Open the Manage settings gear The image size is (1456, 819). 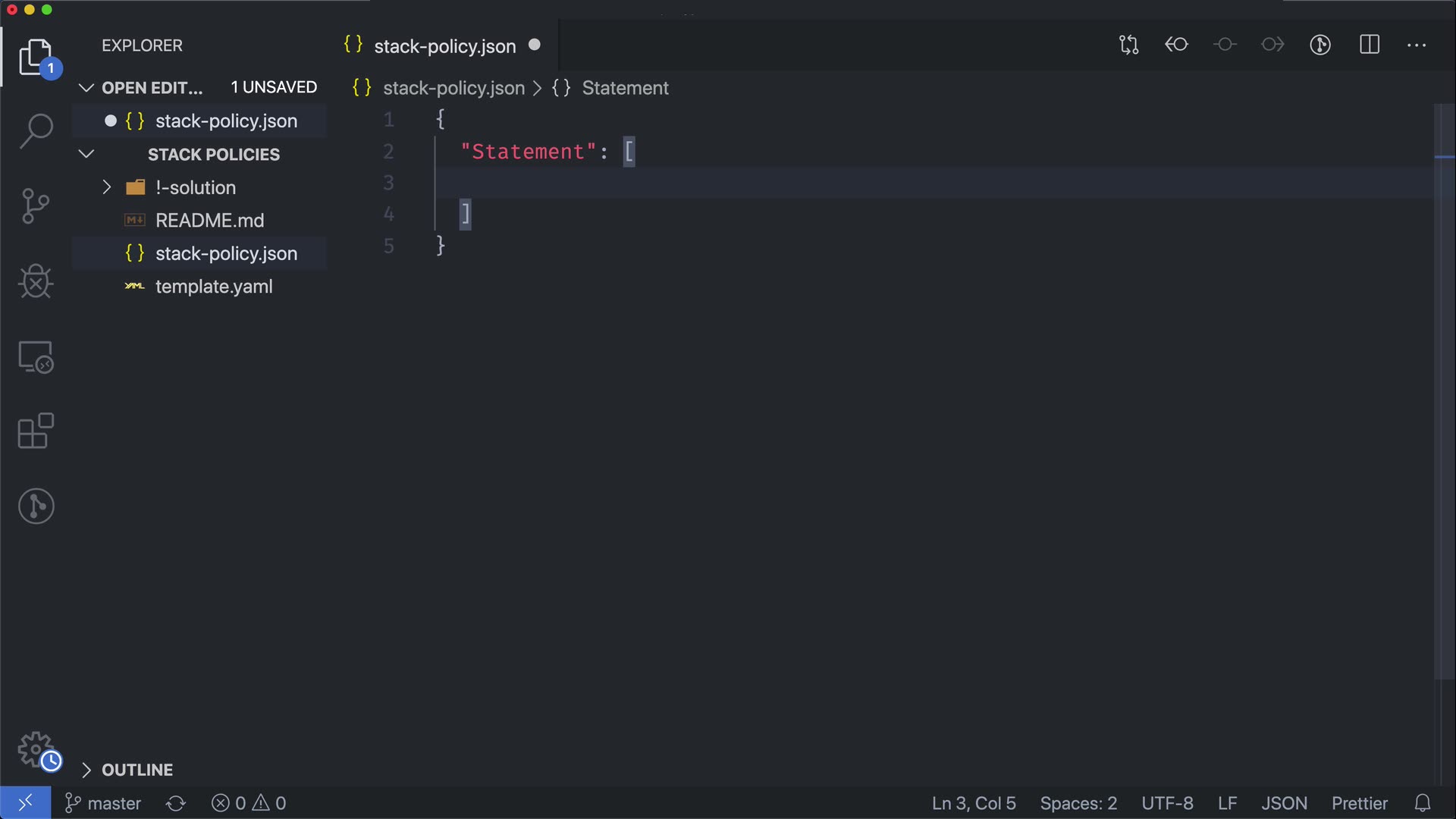pos(36,749)
